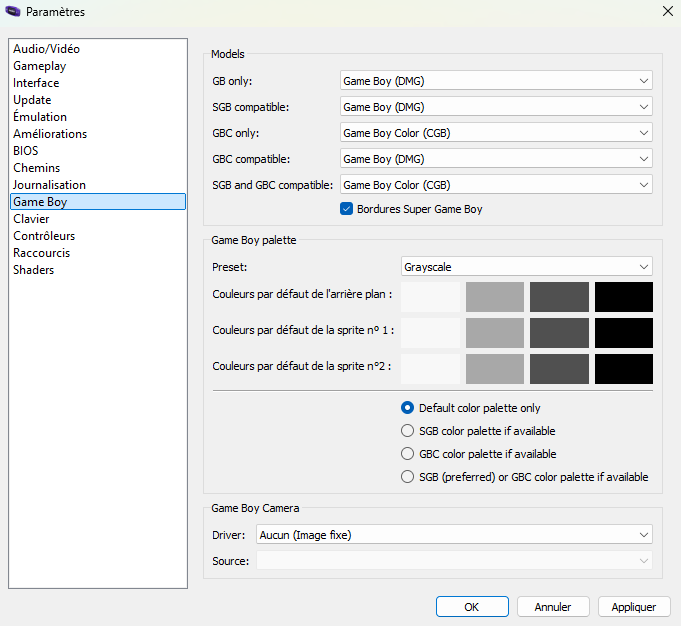The image size is (681, 626).
Task: Go to the Shaders settings section
Action: click(34, 270)
